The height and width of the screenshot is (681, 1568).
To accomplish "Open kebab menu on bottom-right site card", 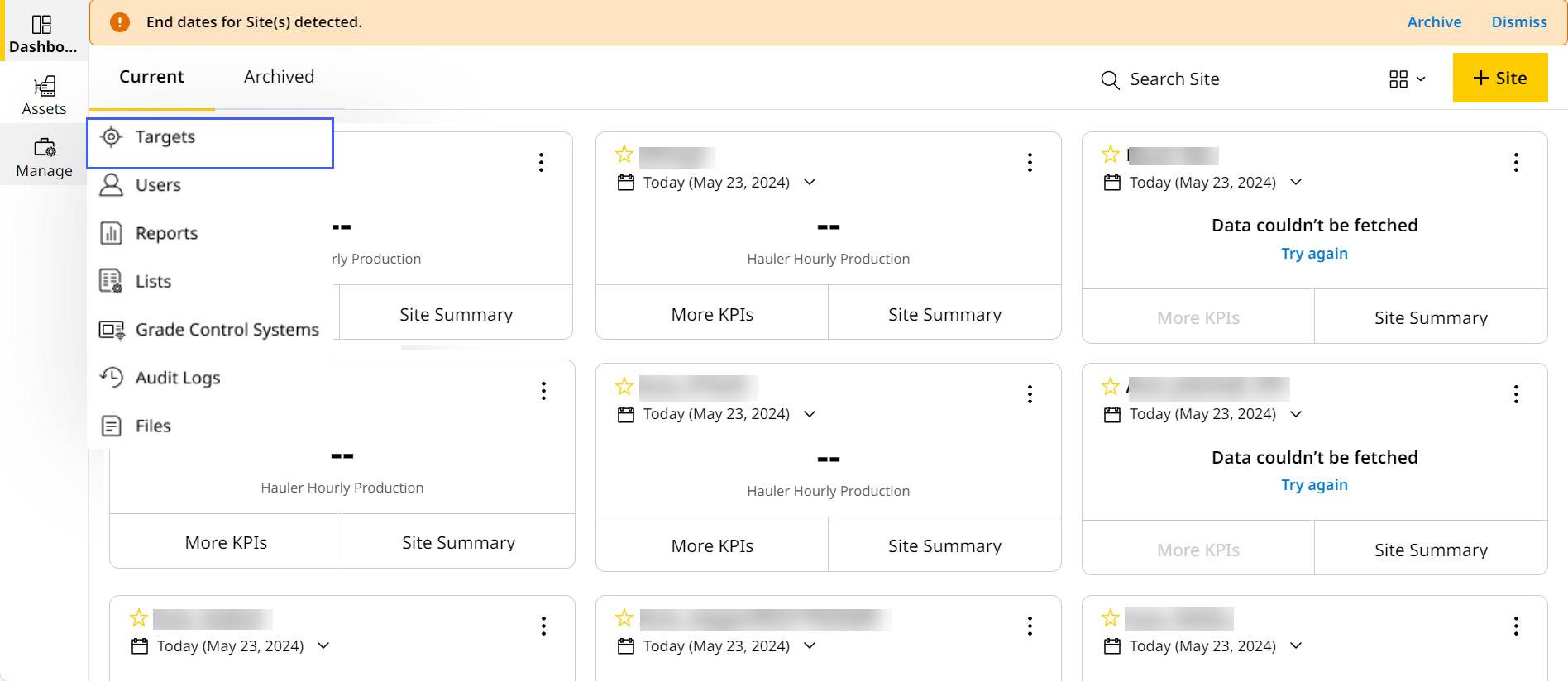I will pyautogui.click(x=1516, y=626).
